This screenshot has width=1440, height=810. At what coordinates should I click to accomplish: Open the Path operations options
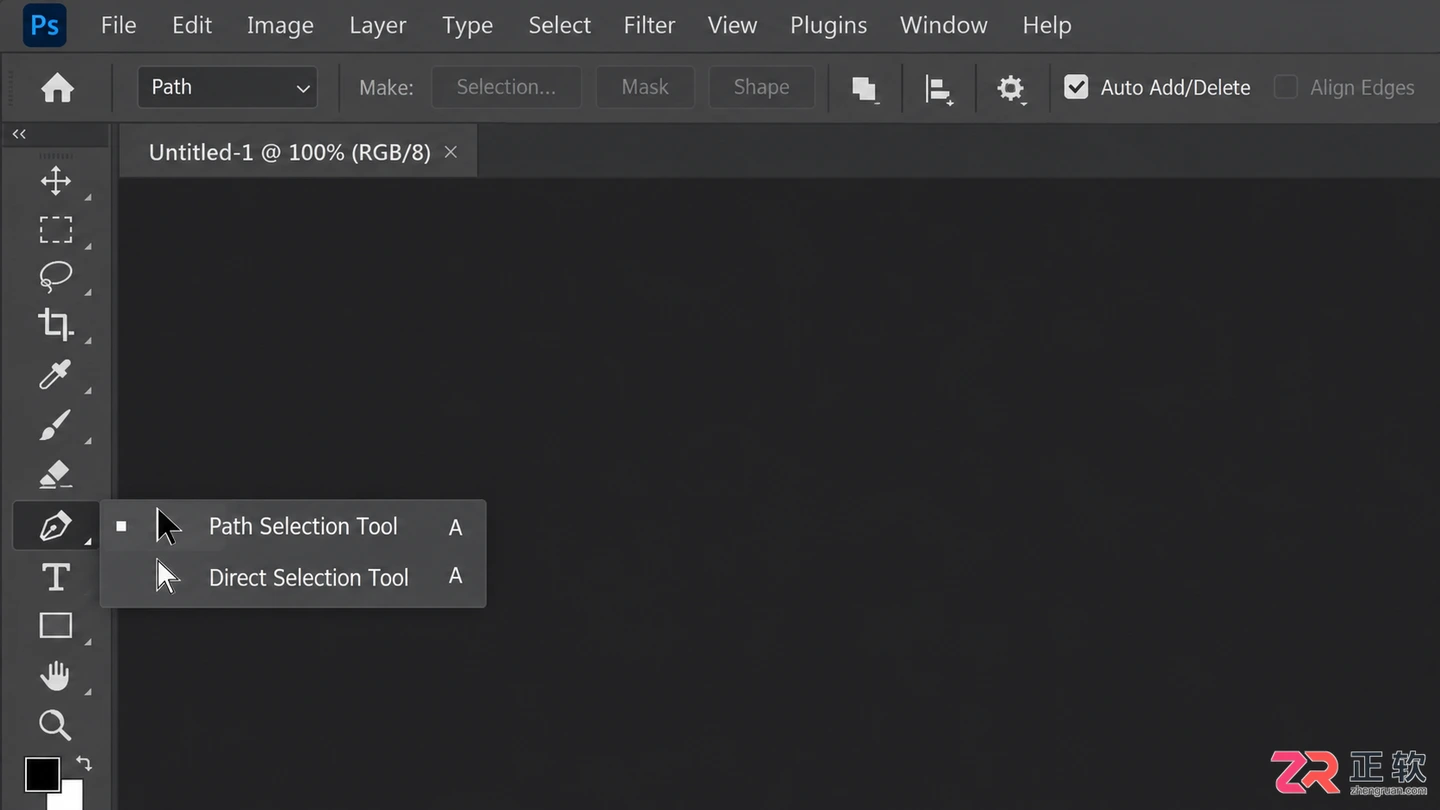865,88
